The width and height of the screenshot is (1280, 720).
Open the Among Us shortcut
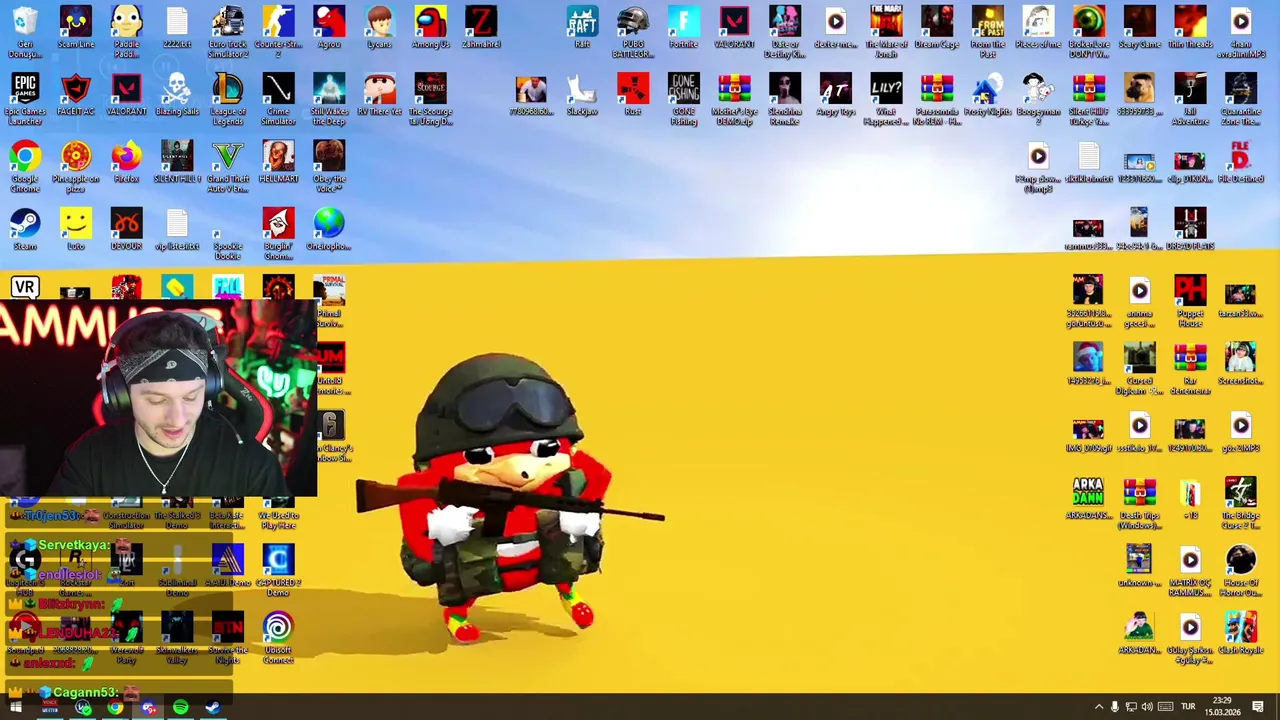430,27
